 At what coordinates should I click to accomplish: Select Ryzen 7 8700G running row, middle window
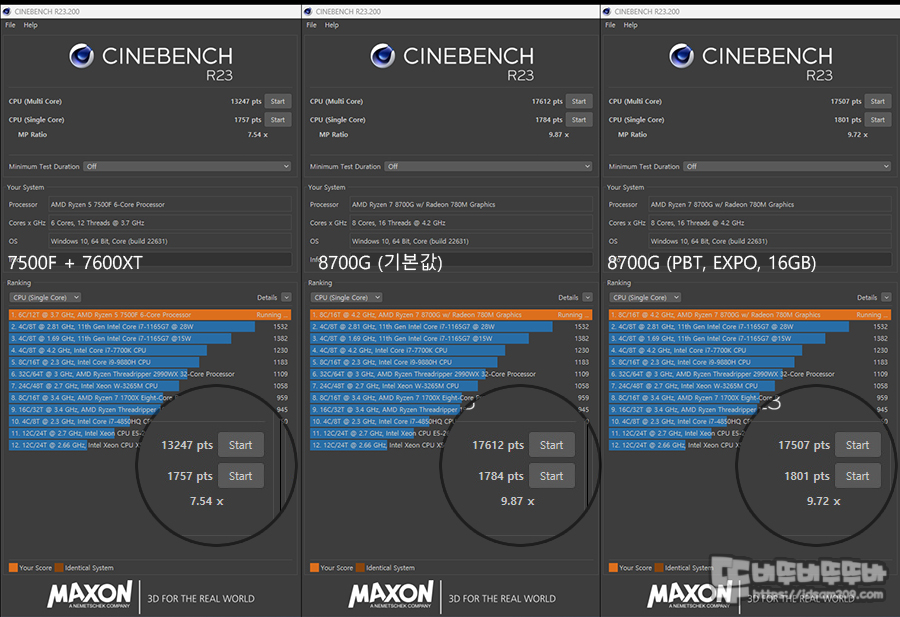[451, 315]
